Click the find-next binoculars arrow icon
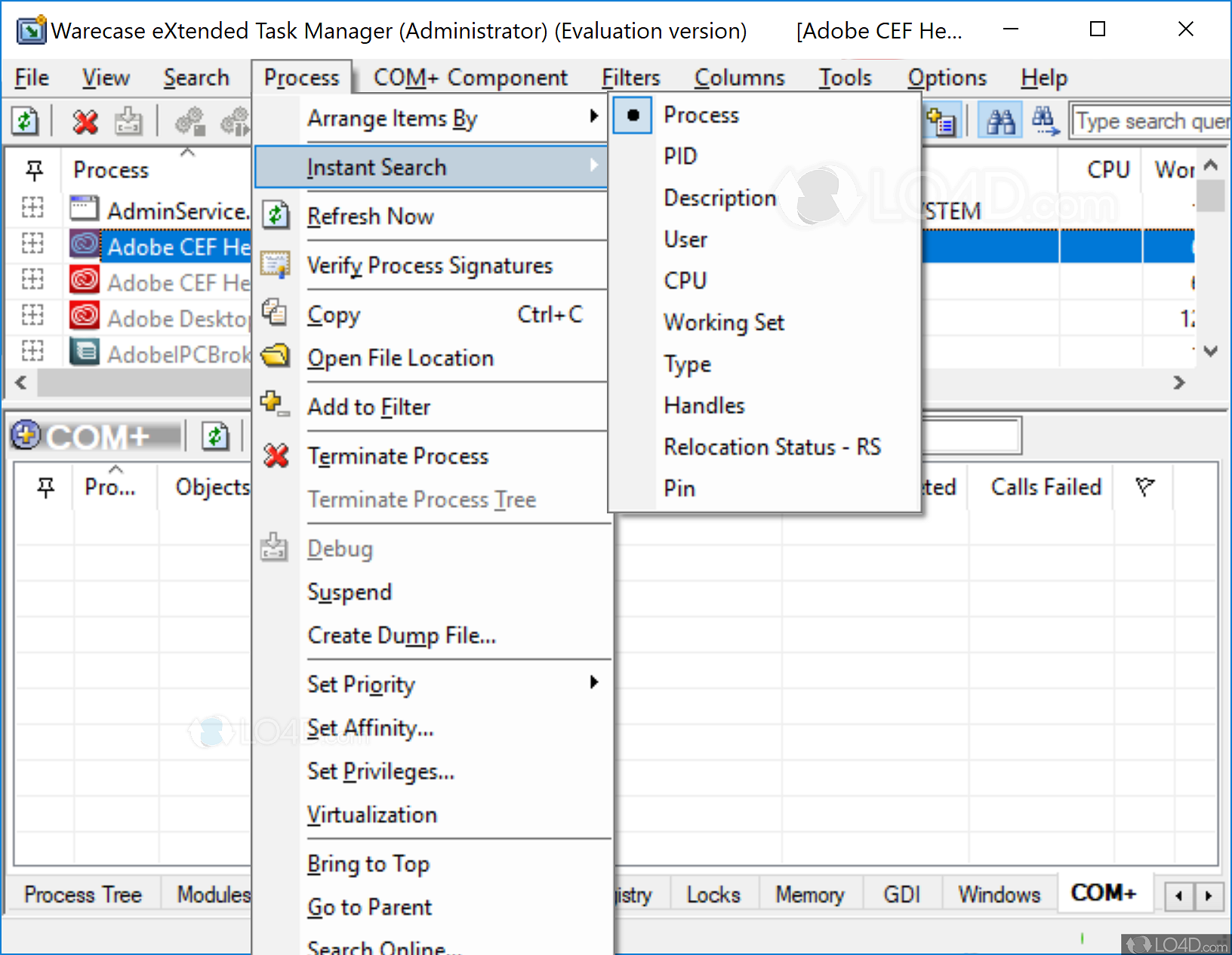1232x955 pixels. (1046, 122)
